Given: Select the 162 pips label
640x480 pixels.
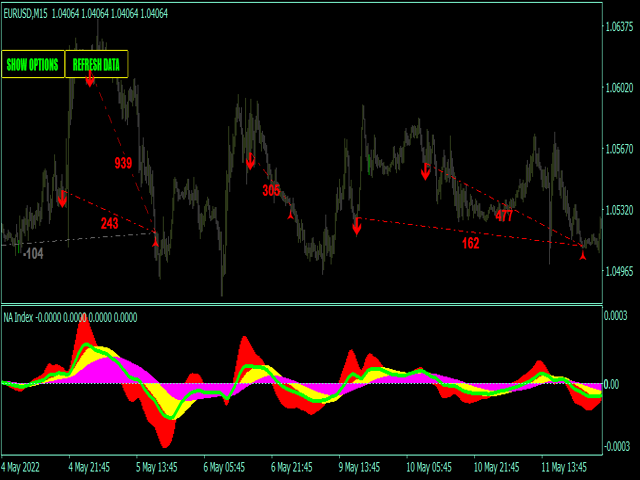Looking at the screenshot, I should click(x=471, y=243).
